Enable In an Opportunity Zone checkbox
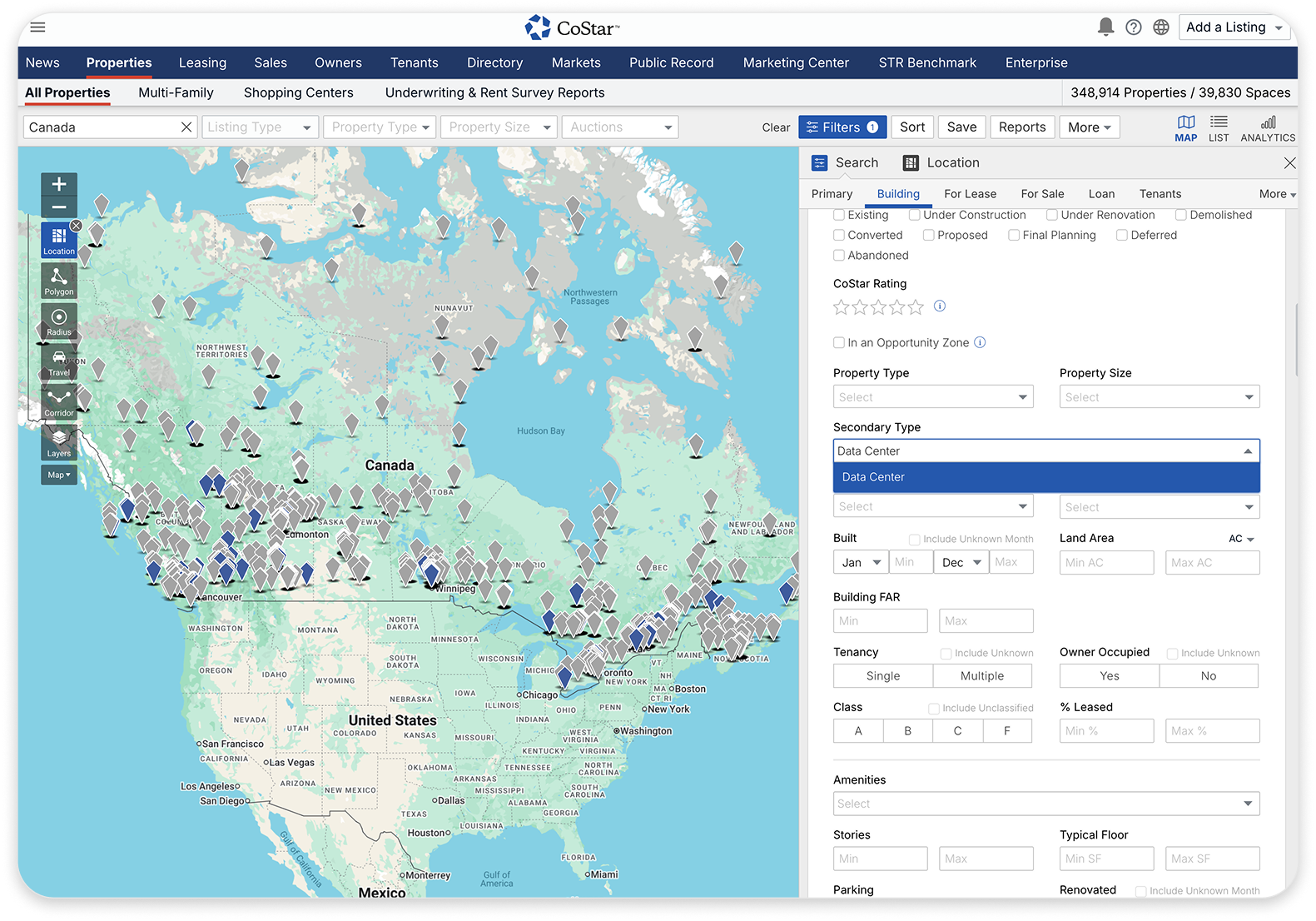The height and width of the screenshot is (921, 1316). (x=839, y=342)
